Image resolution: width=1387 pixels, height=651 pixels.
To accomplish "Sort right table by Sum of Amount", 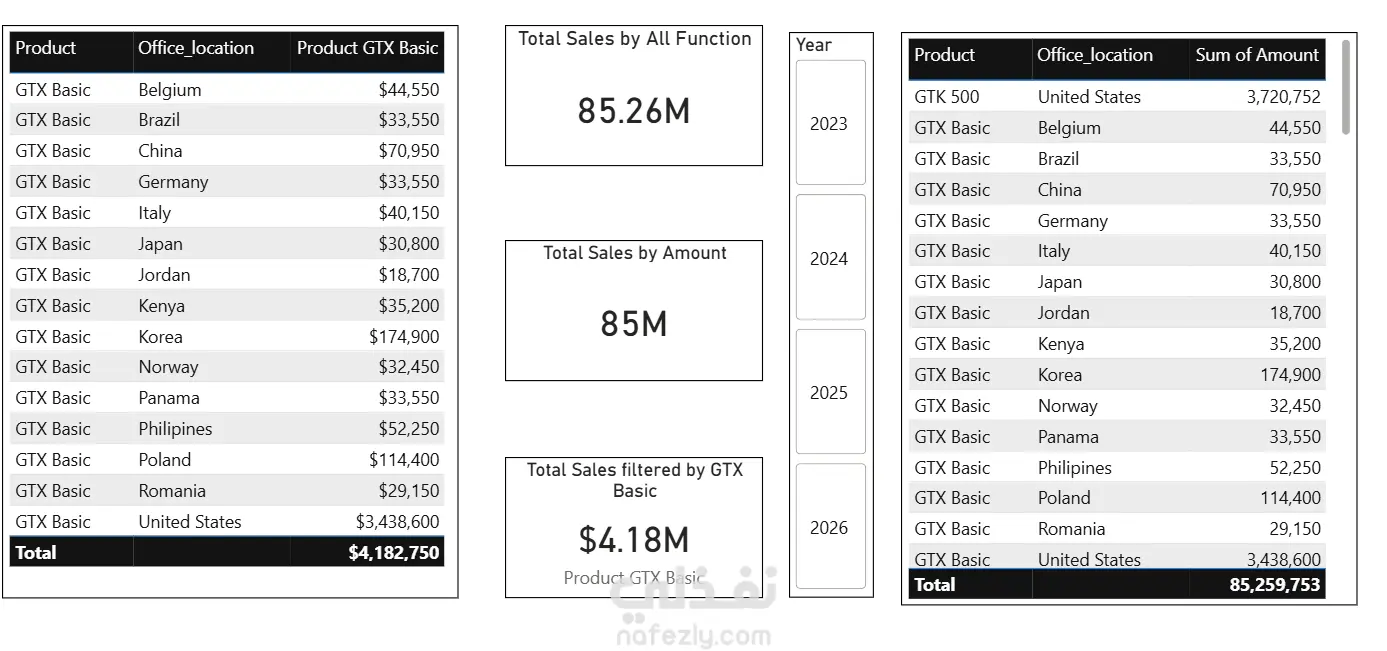I will pyautogui.click(x=1257, y=55).
